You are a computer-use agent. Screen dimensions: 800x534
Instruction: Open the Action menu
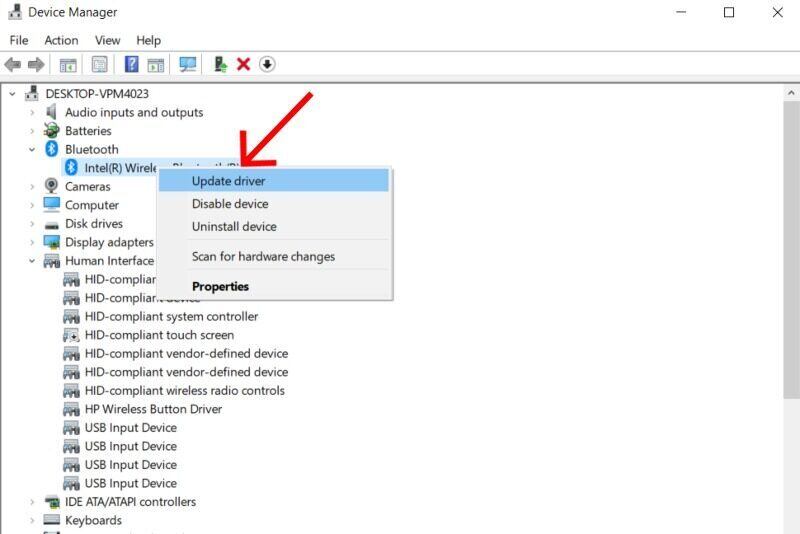tap(61, 40)
